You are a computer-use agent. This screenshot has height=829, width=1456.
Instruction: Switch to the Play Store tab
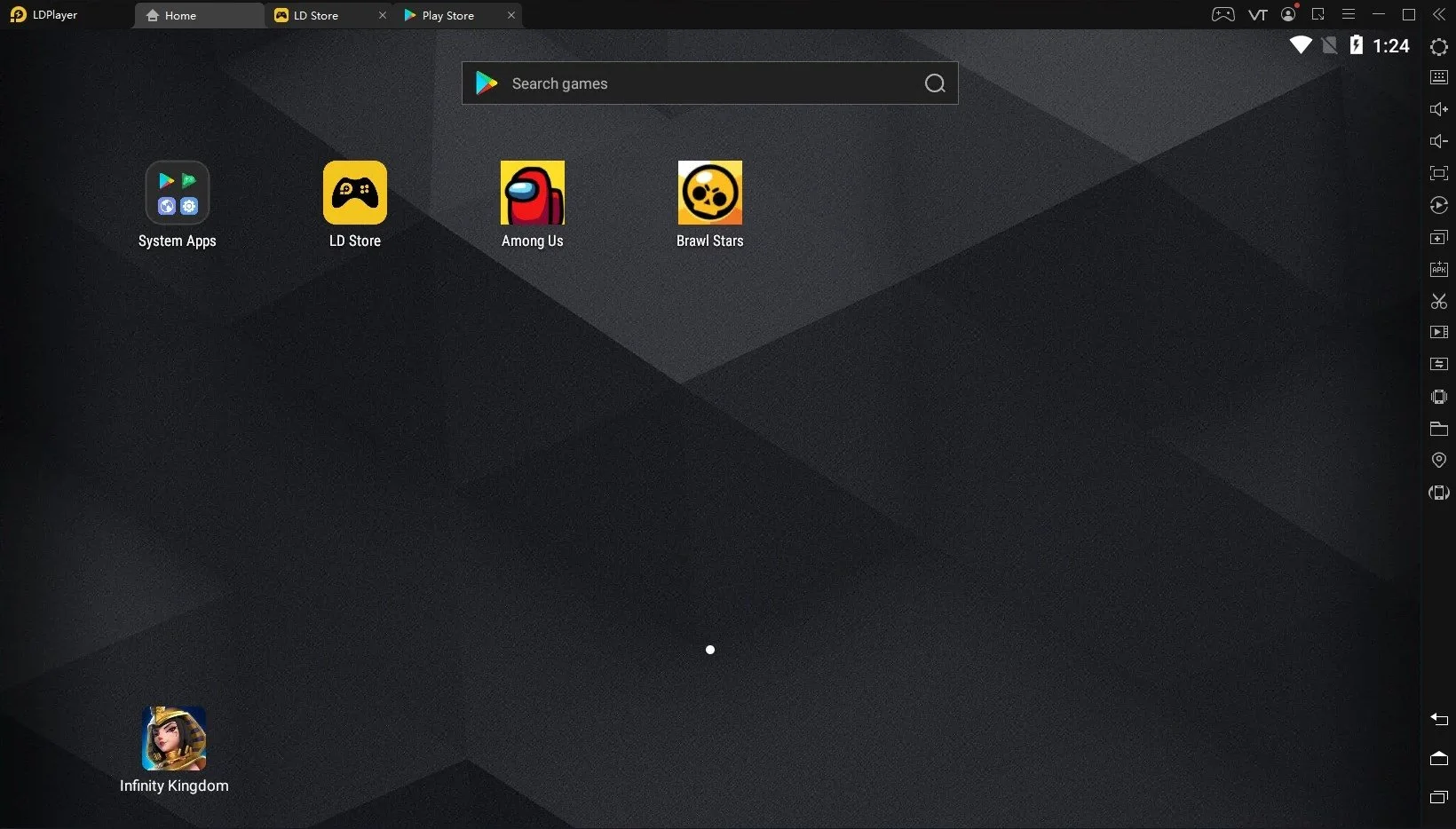pyautogui.click(x=448, y=15)
